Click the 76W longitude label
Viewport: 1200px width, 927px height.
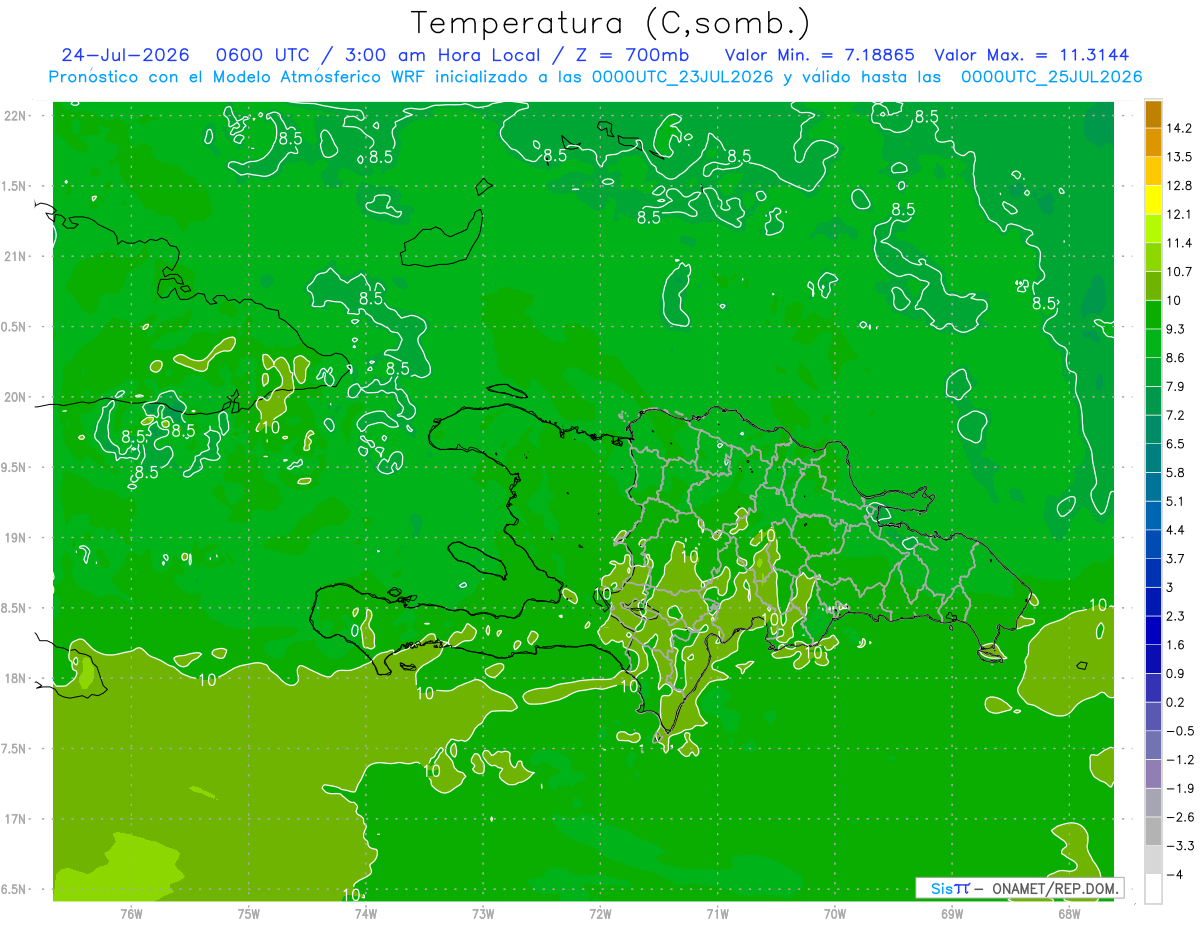coord(131,913)
